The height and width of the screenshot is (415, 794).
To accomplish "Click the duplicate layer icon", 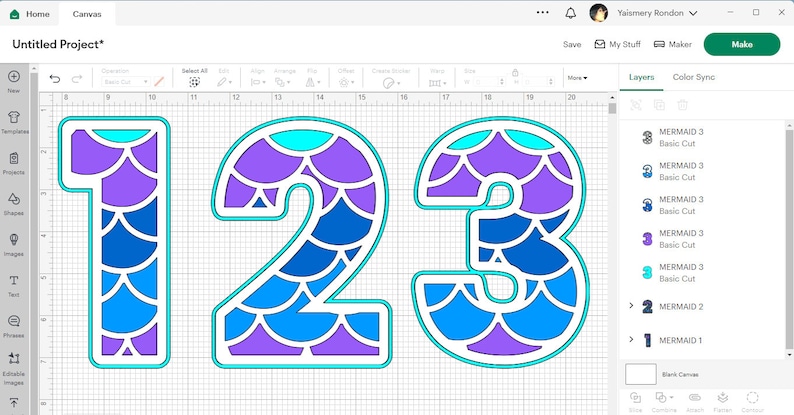I will (x=659, y=105).
